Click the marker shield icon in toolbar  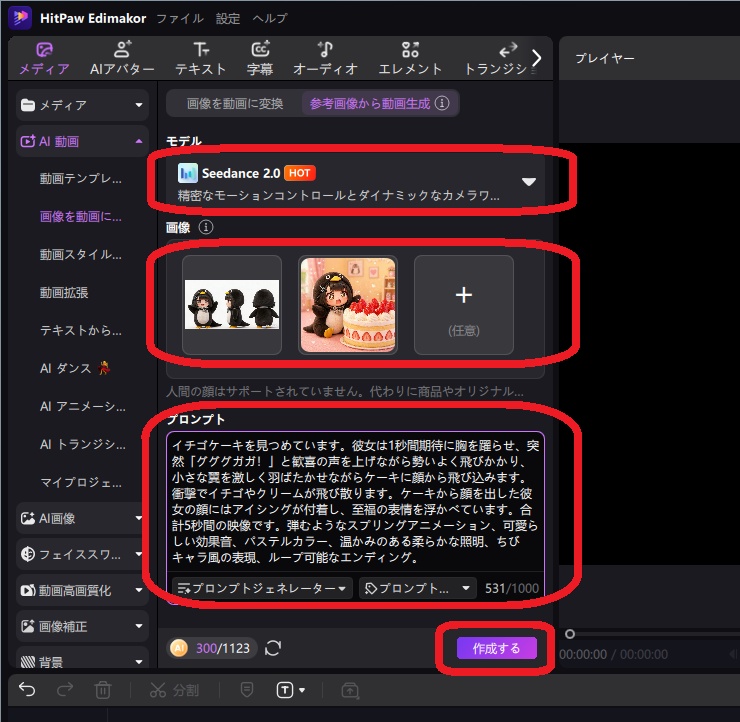click(247, 690)
